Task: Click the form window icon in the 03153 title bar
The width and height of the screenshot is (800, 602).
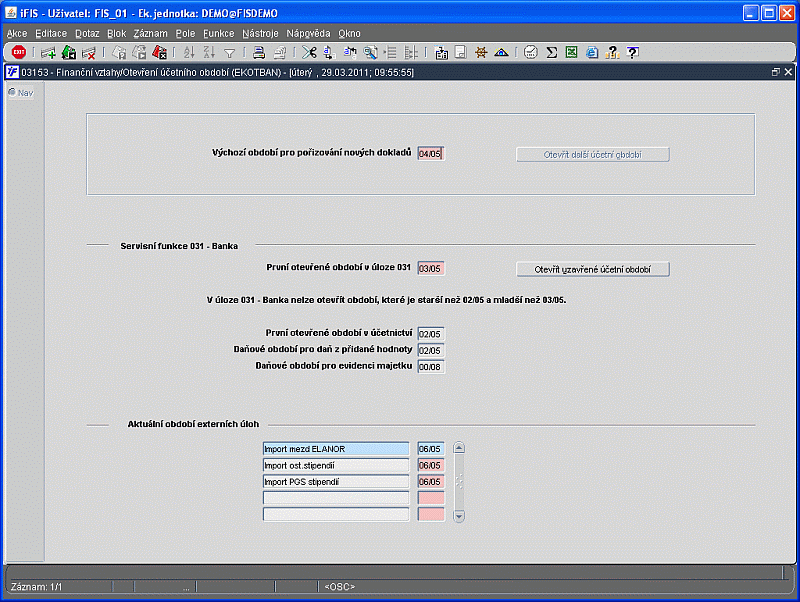Action: [13, 72]
